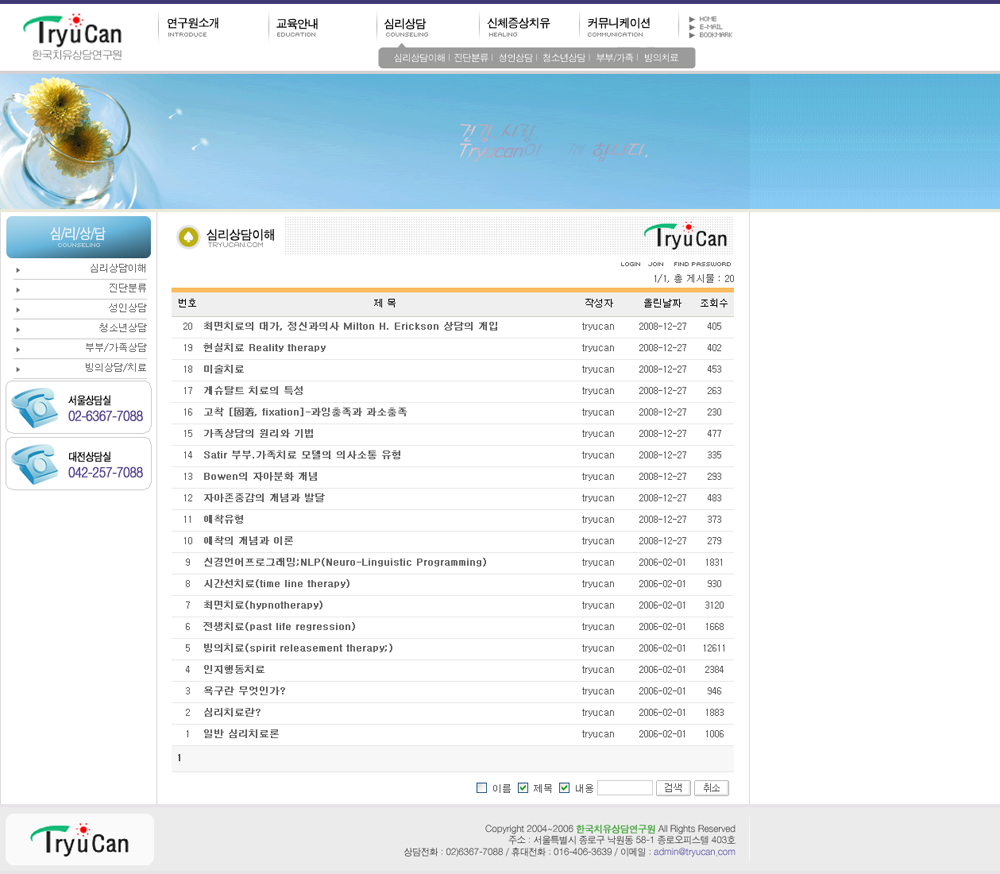Expand 성인상담 in the left sidebar

pos(127,308)
